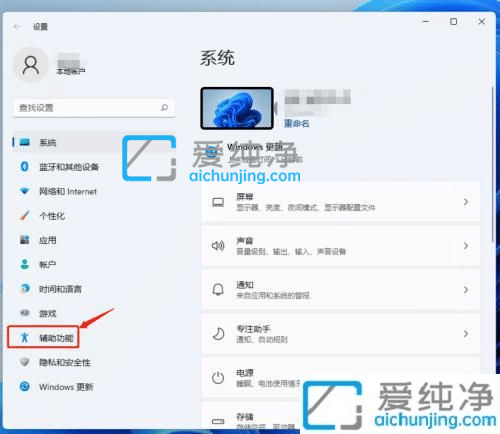The width and height of the screenshot is (500, 434).
Task: Click the time and language globe icon
Action: [24, 288]
